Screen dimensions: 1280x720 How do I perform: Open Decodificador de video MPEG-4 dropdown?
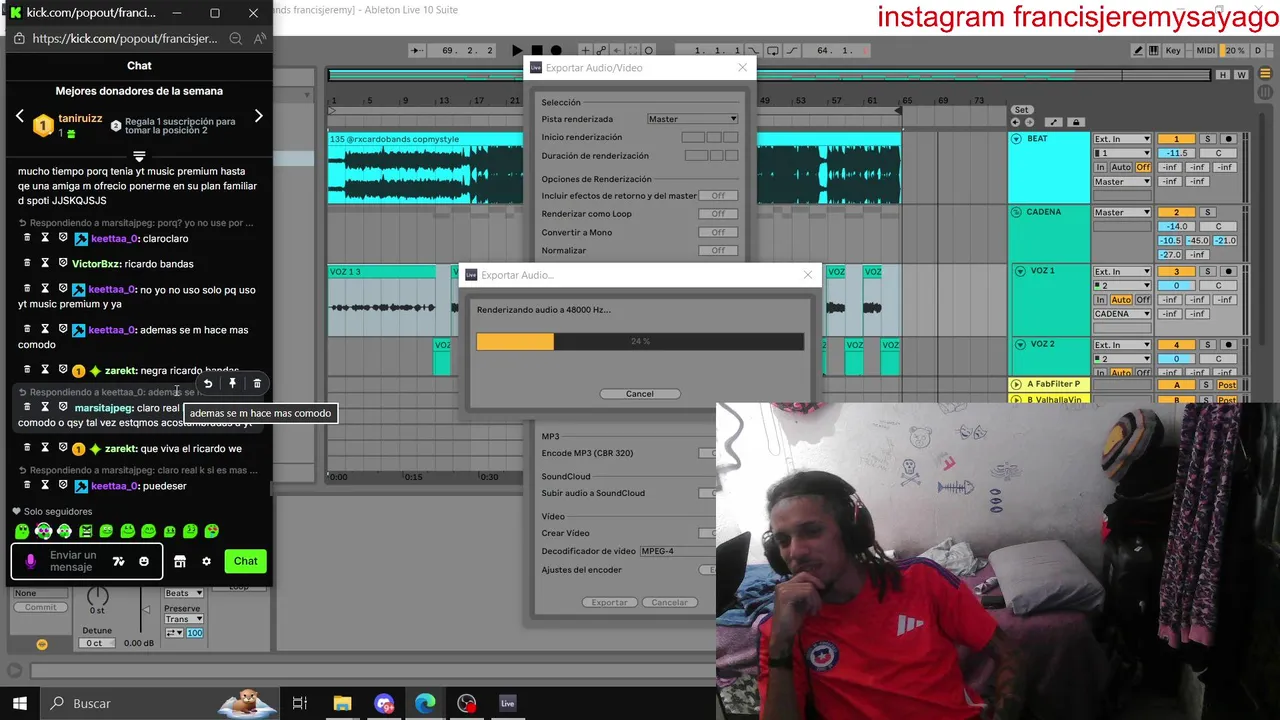pyautogui.click(x=678, y=551)
